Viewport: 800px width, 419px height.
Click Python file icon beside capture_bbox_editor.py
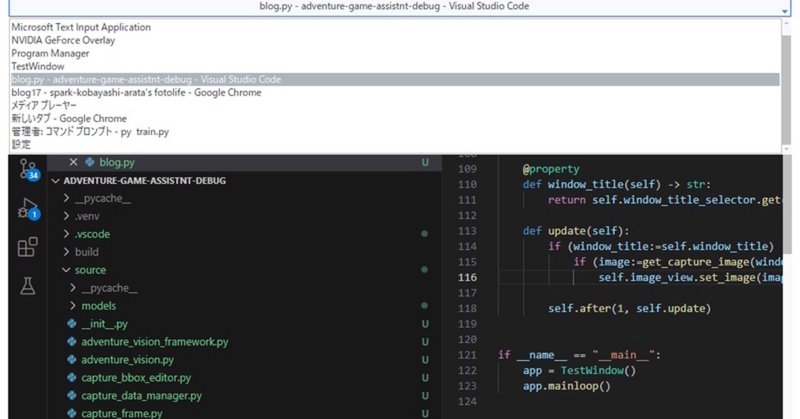click(72, 378)
